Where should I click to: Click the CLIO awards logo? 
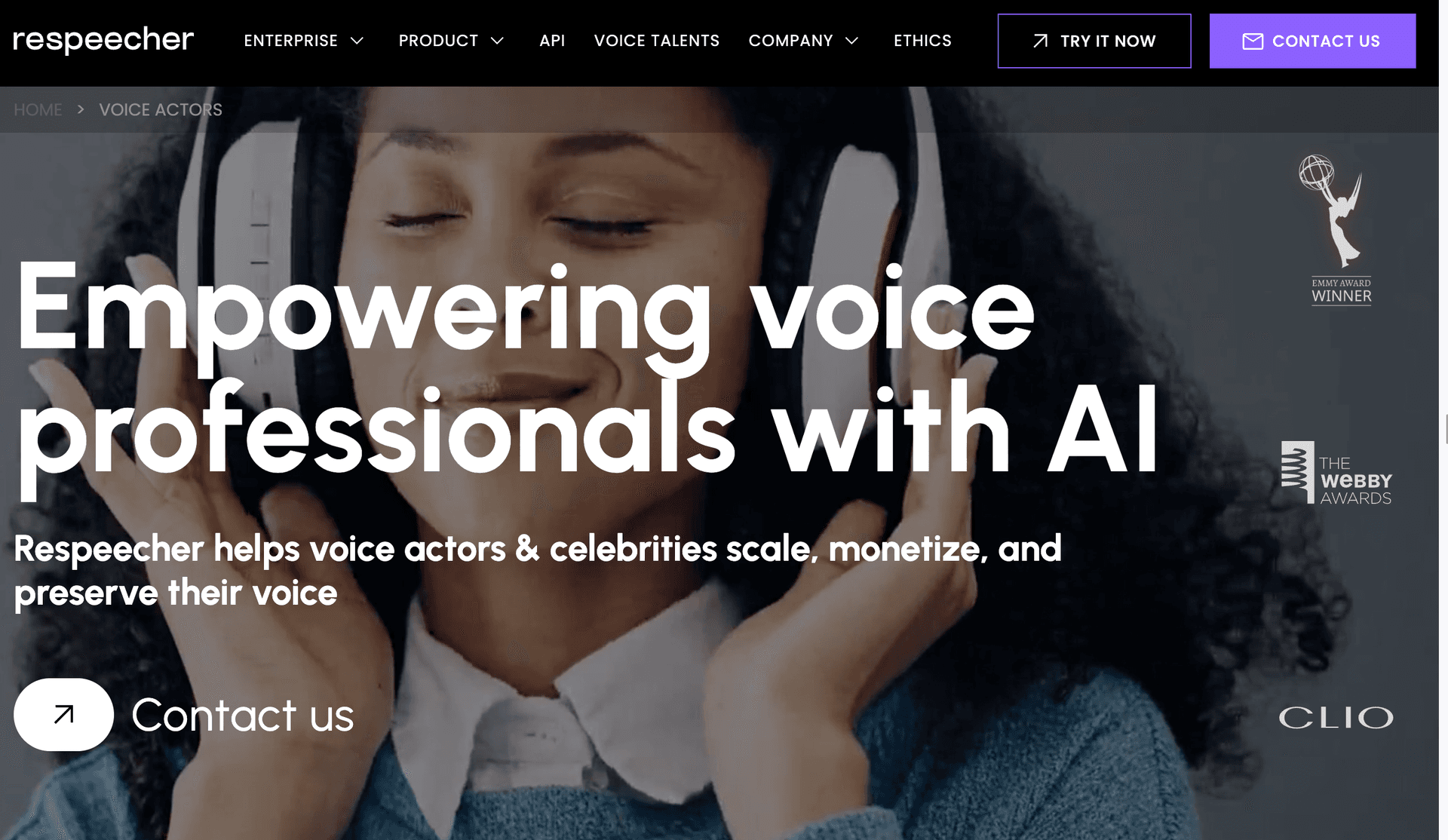pyautogui.click(x=1338, y=716)
